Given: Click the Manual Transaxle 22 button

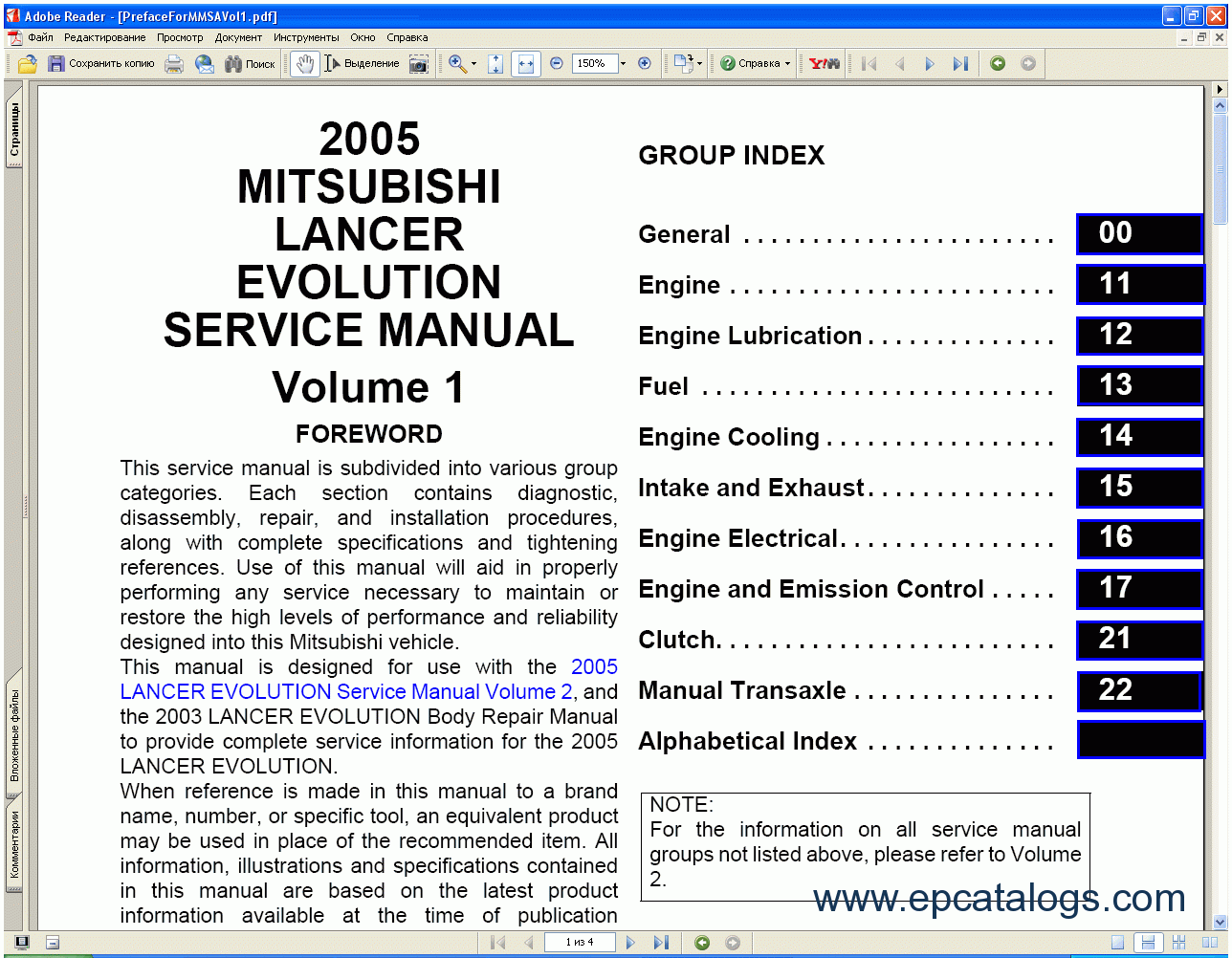Looking at the screenshot, I should coord(1139,691).
